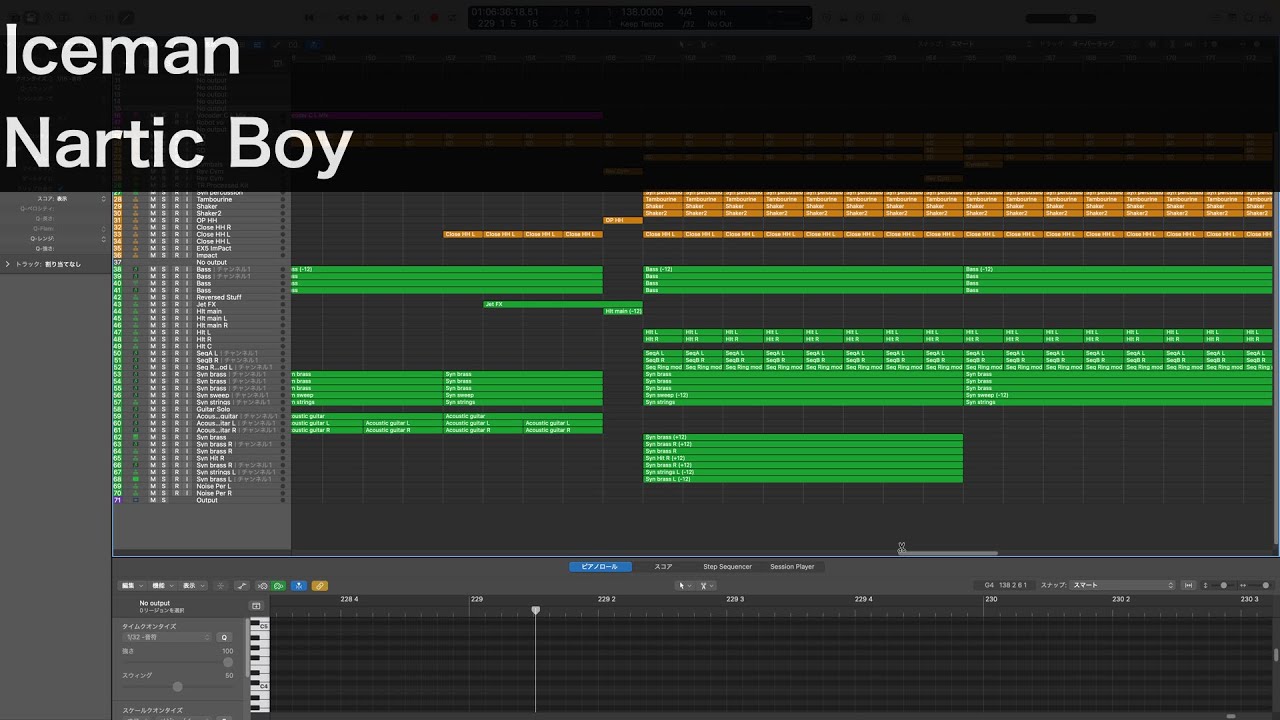Click the Jet FX track icon

[x=135, y=304]
